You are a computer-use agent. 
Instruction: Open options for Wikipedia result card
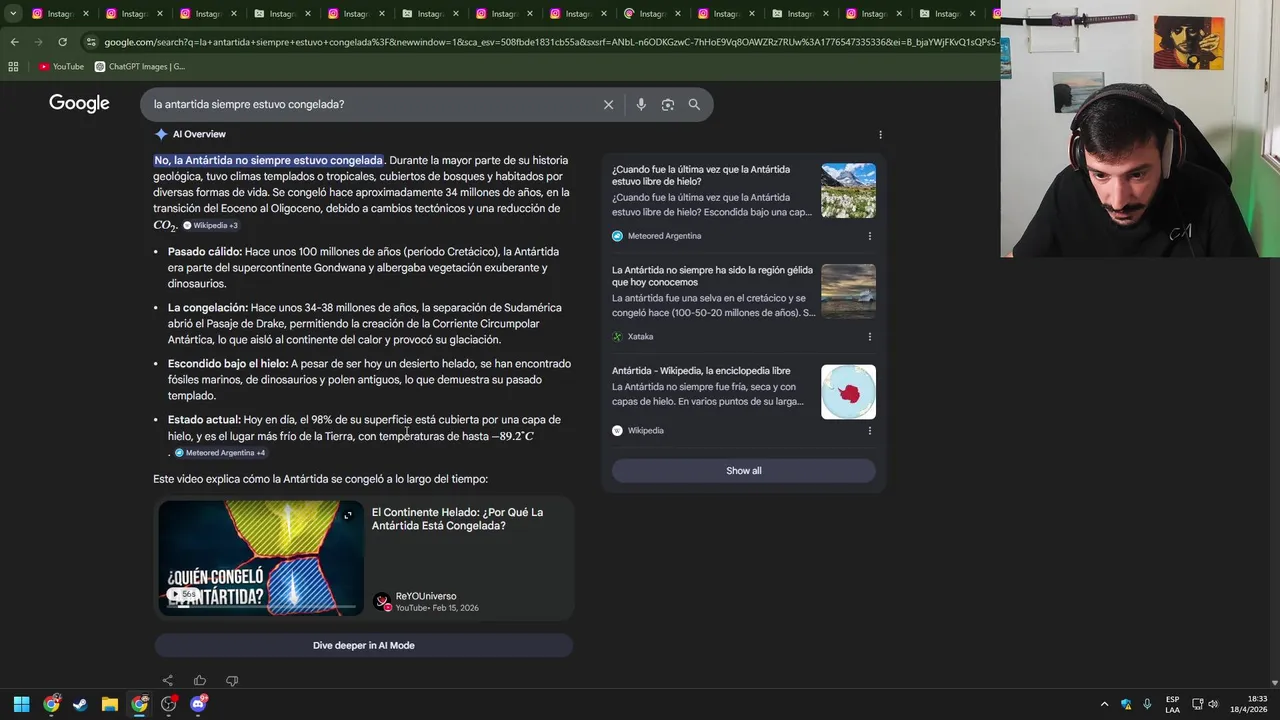tap(869, 431)
